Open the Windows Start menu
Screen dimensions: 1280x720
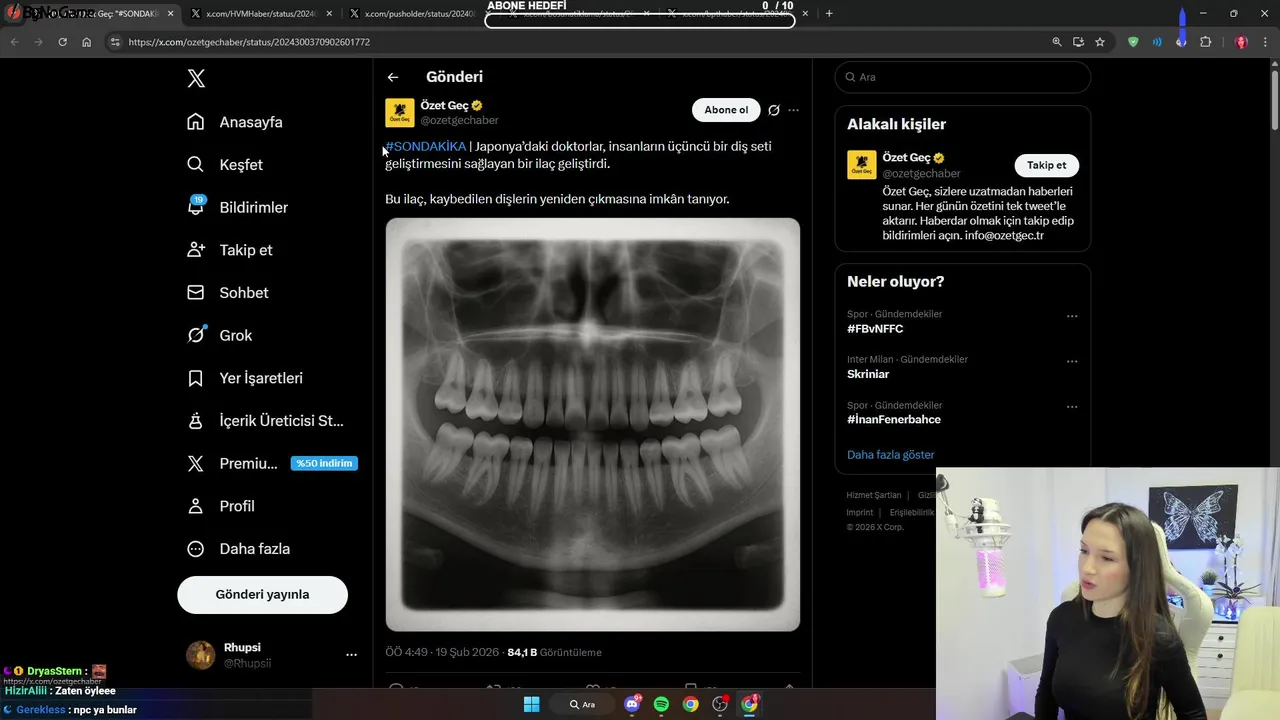click(531, 704)
